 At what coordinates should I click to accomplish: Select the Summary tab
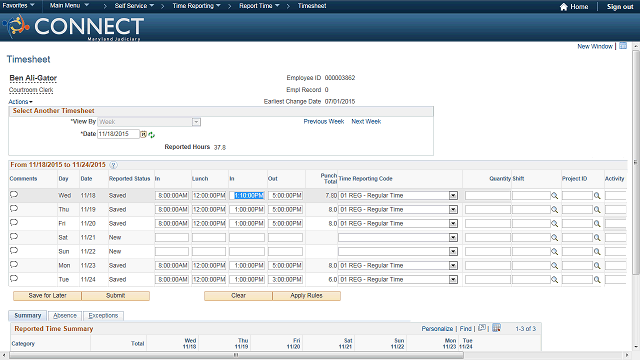28,316
